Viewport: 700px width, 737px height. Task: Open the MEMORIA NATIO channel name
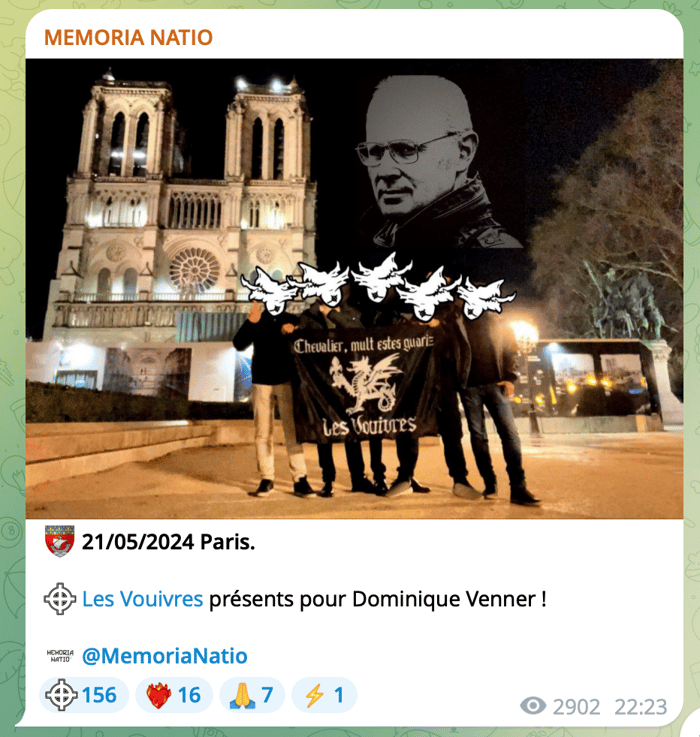click(x=128, y=37)
